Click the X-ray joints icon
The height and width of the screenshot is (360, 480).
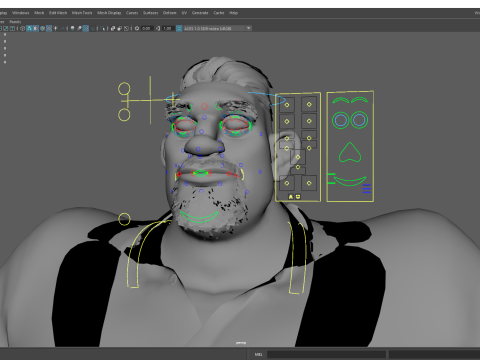point(126,28)
